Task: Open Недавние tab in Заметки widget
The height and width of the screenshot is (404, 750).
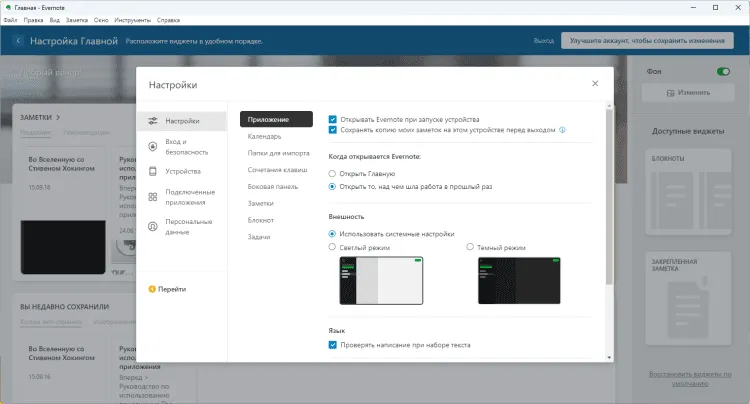Action: click(35, 132)
